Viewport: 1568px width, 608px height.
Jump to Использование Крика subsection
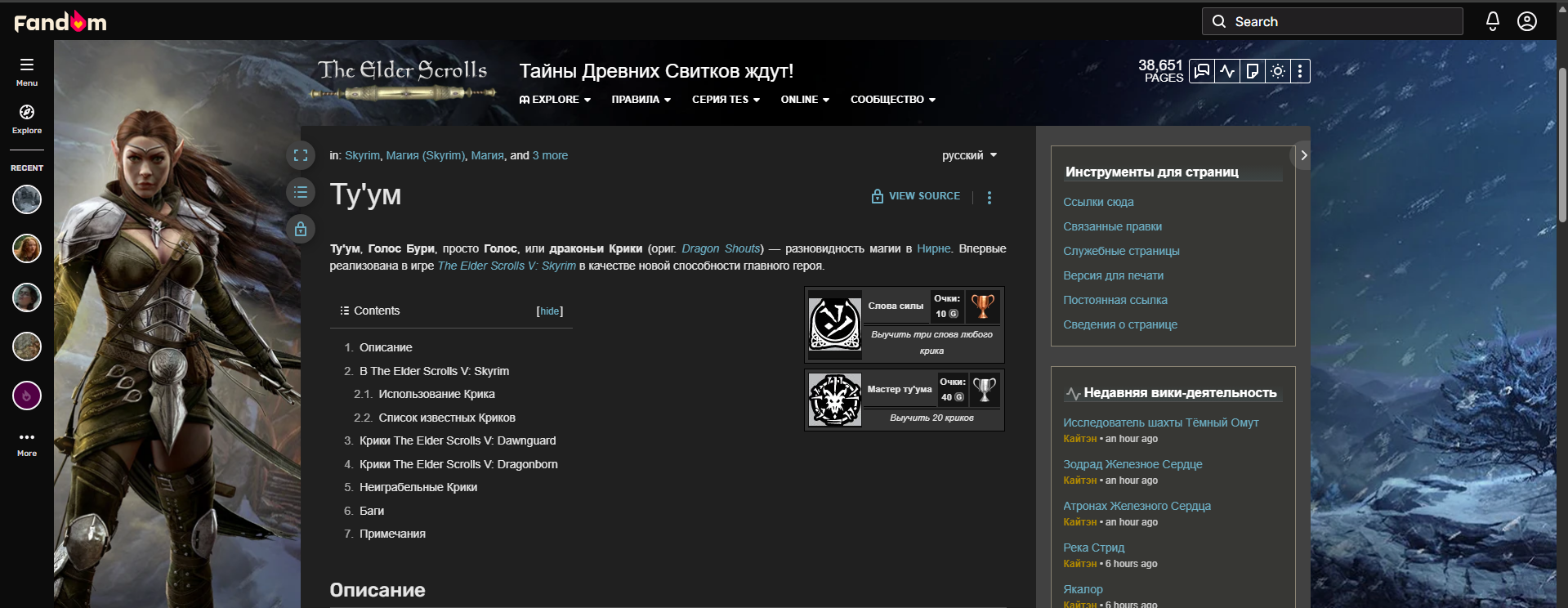(436, 394)
